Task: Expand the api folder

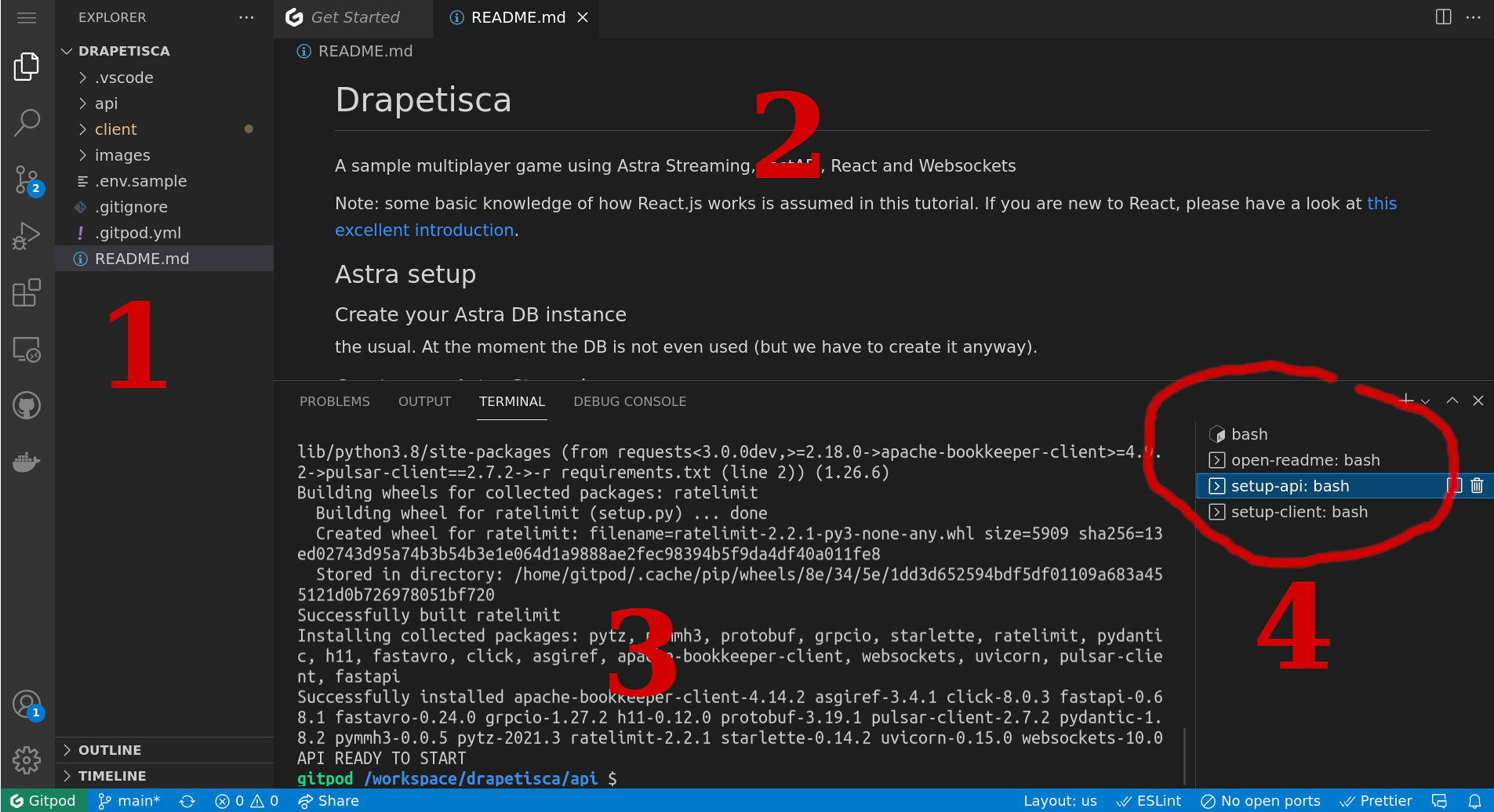Action: 164,103
